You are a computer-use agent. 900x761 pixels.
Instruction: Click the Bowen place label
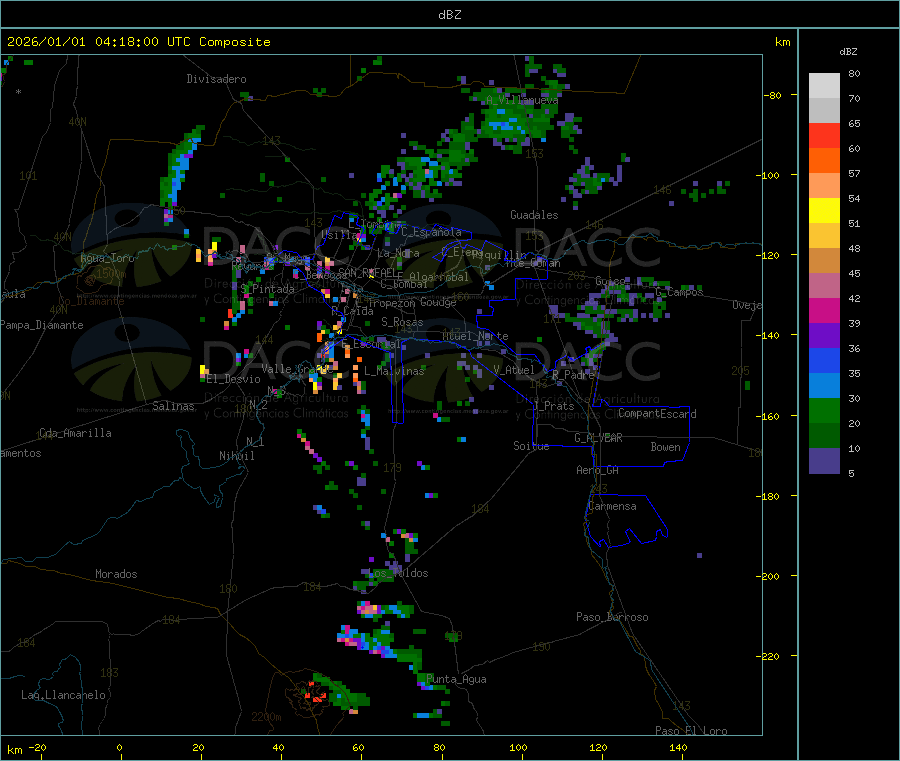point(666,447)
